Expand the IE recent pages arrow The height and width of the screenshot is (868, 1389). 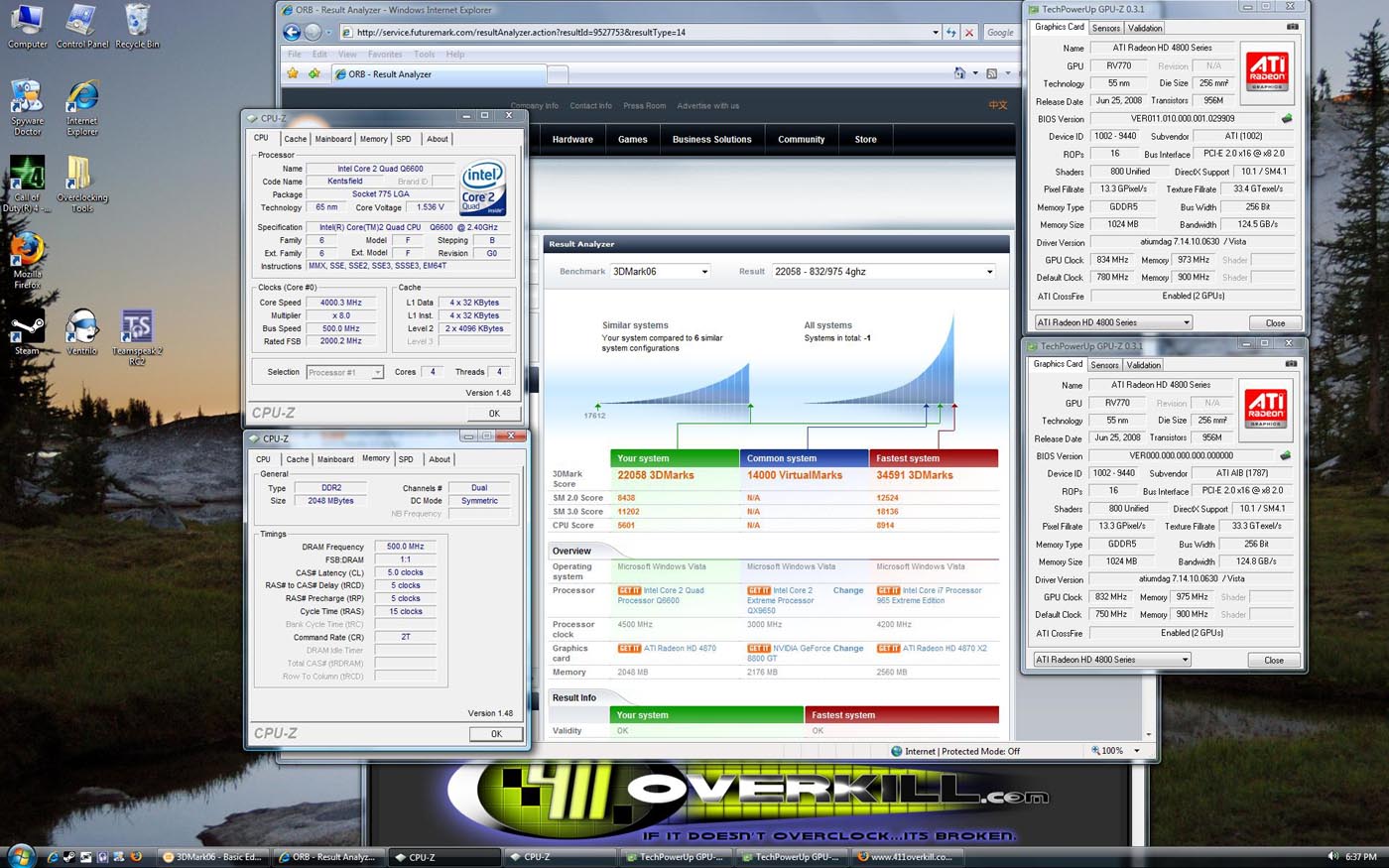[x=329, y=32]
